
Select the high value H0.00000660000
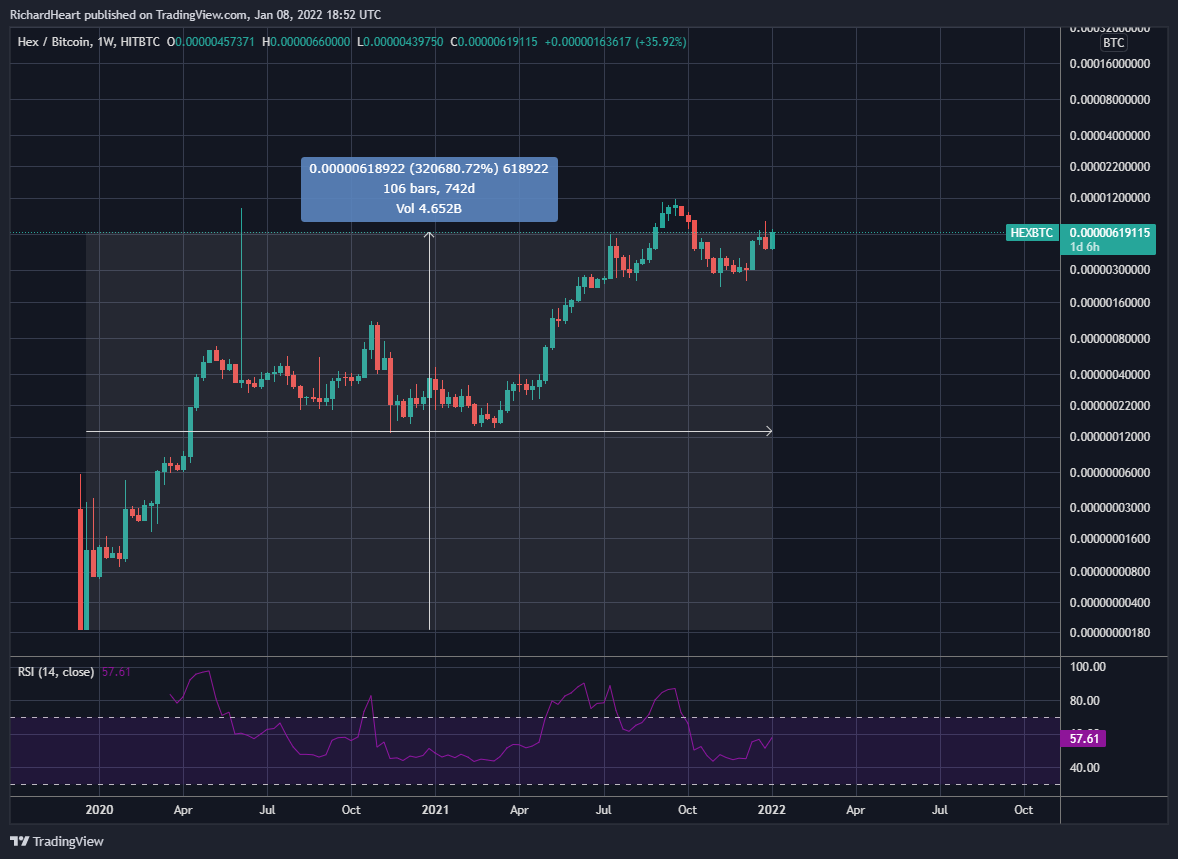306,42
